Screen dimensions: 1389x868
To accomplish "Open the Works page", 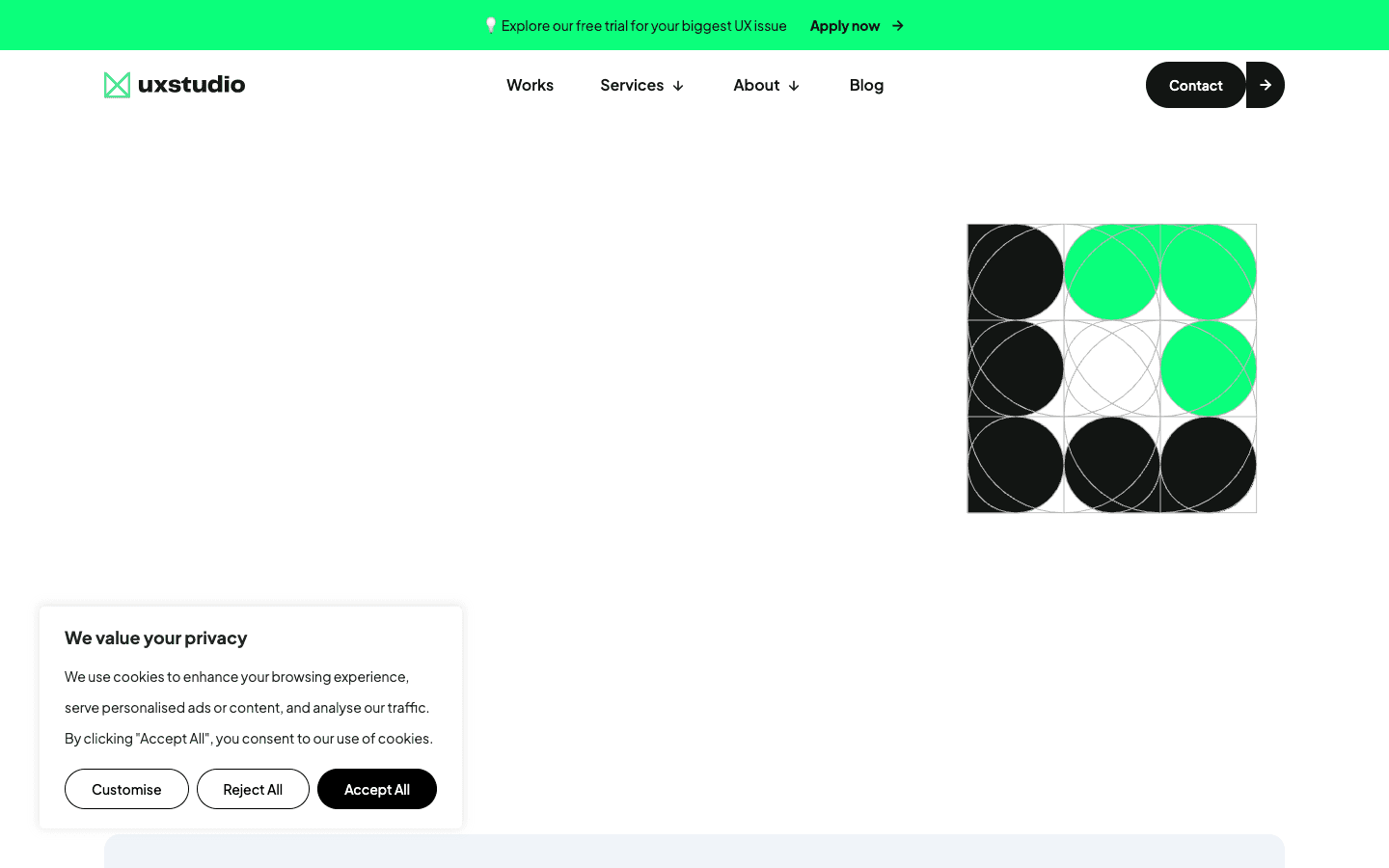I will click(530, 85).
